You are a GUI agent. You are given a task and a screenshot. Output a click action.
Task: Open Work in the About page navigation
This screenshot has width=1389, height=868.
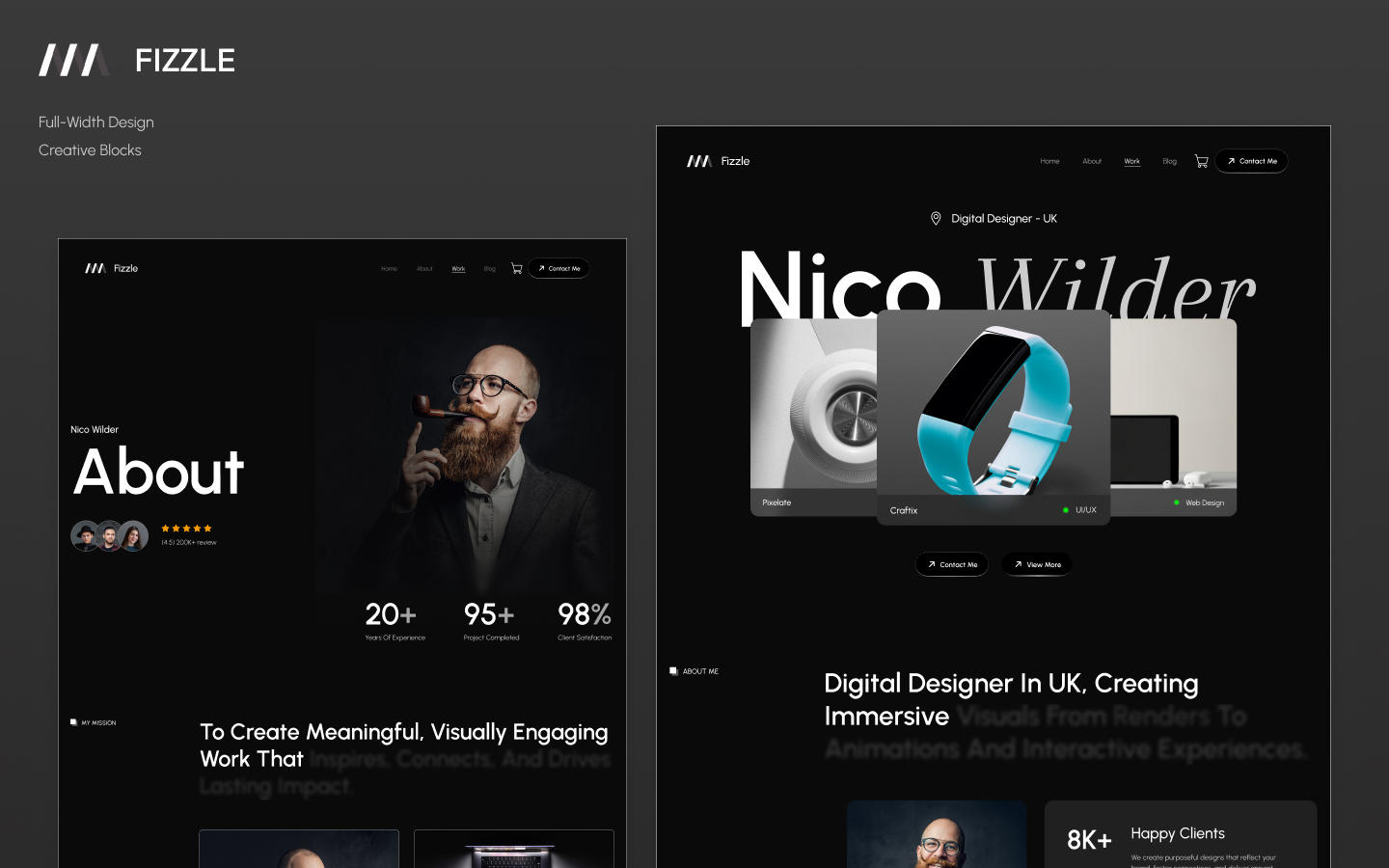tap(458, 269)
